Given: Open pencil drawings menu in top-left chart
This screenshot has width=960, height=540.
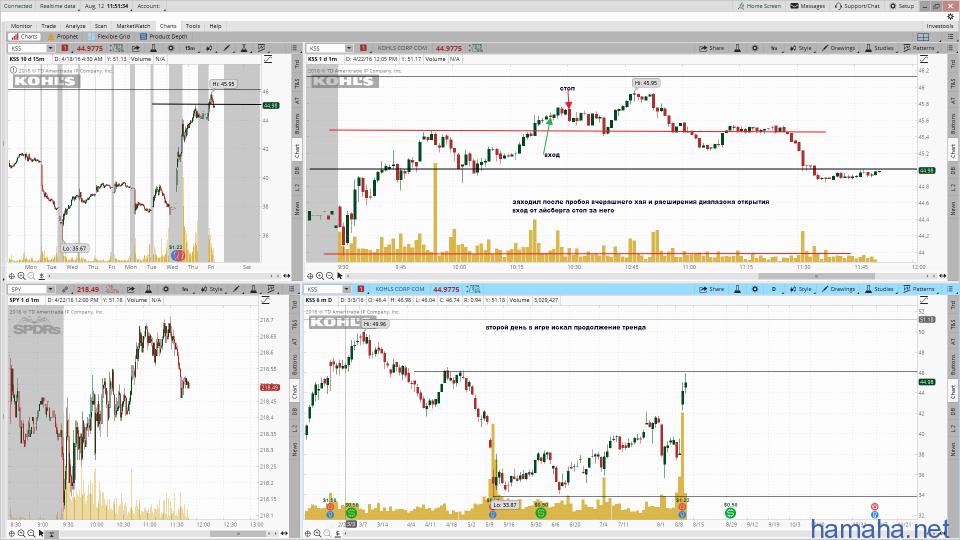Looking at the screenshot, I should [x=227, y=48].
